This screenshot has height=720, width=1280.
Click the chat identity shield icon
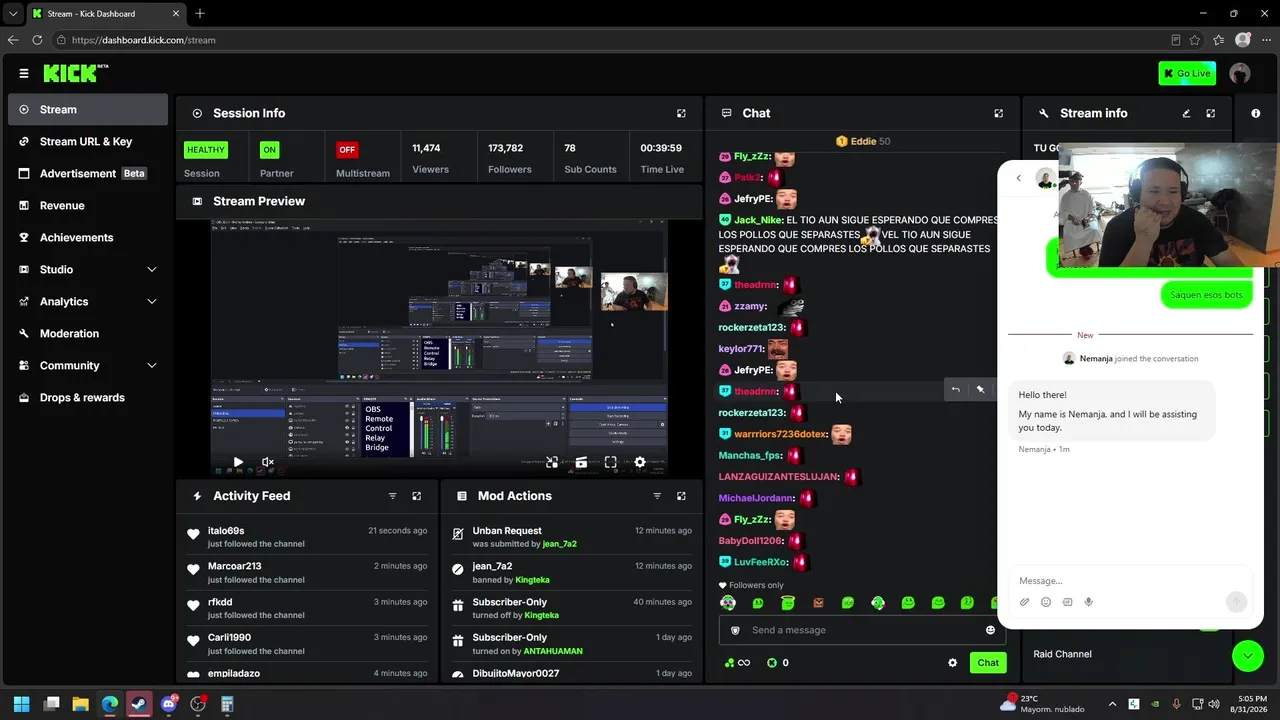735,630
